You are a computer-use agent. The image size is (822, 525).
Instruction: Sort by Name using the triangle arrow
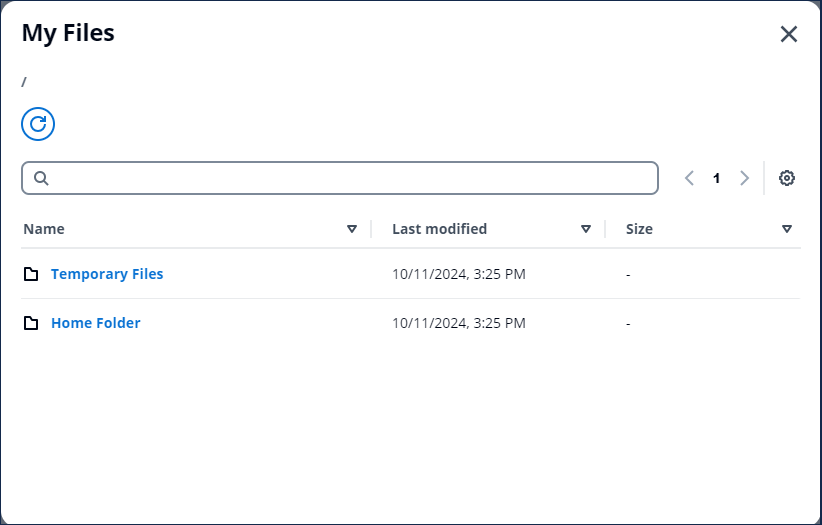352,229
